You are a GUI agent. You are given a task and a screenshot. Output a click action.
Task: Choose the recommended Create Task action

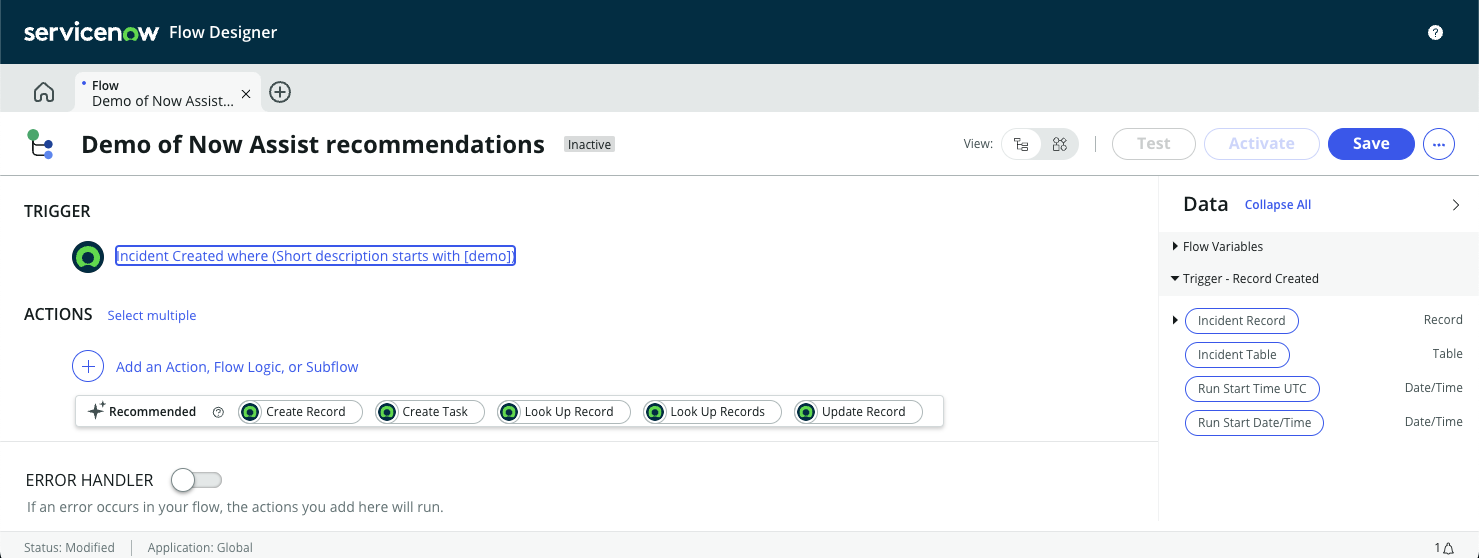pyautogui.click(x=430, y=412)
